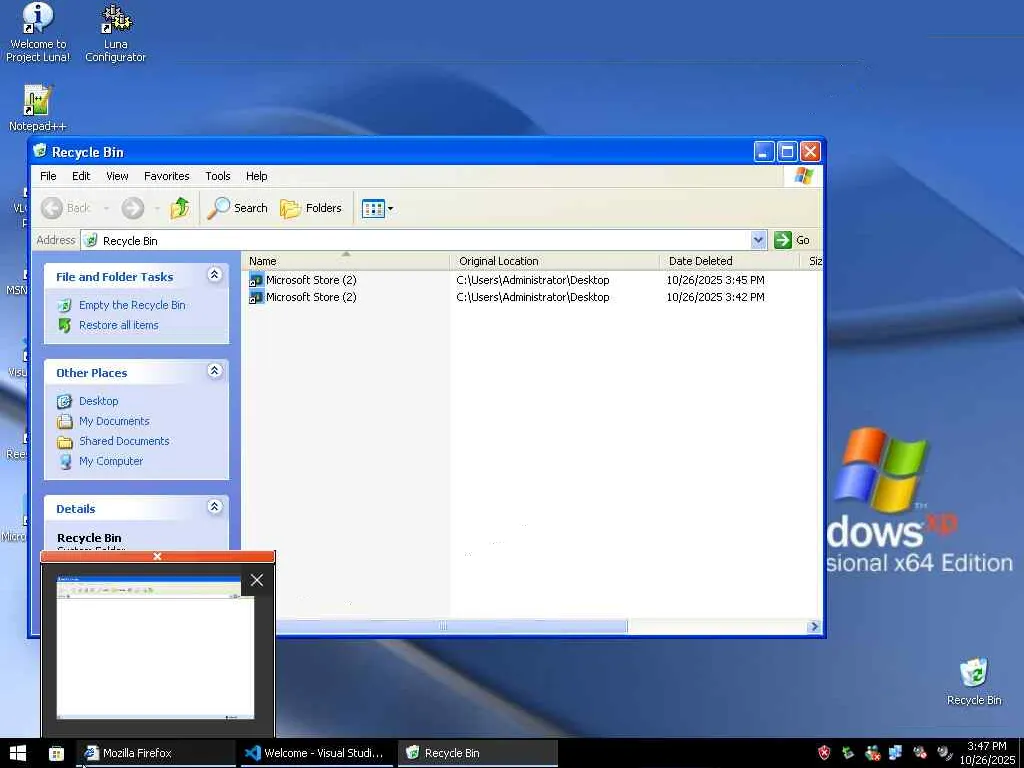Launch Notepad++ from the desktop
This screenshot has height=768, width=1024.
(37, 108)
